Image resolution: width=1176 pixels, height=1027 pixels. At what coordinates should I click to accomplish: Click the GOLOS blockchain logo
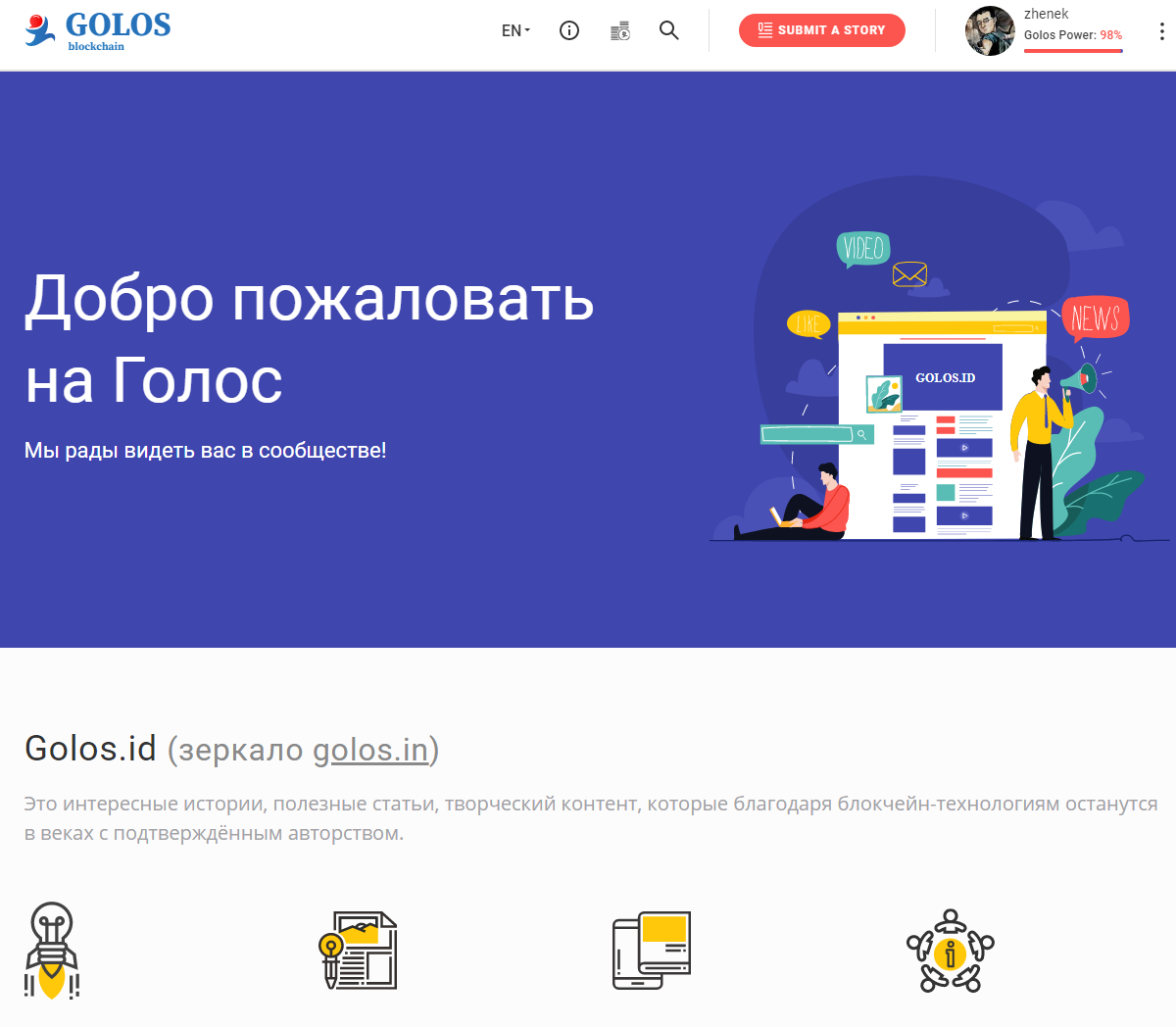click(98, 30)
